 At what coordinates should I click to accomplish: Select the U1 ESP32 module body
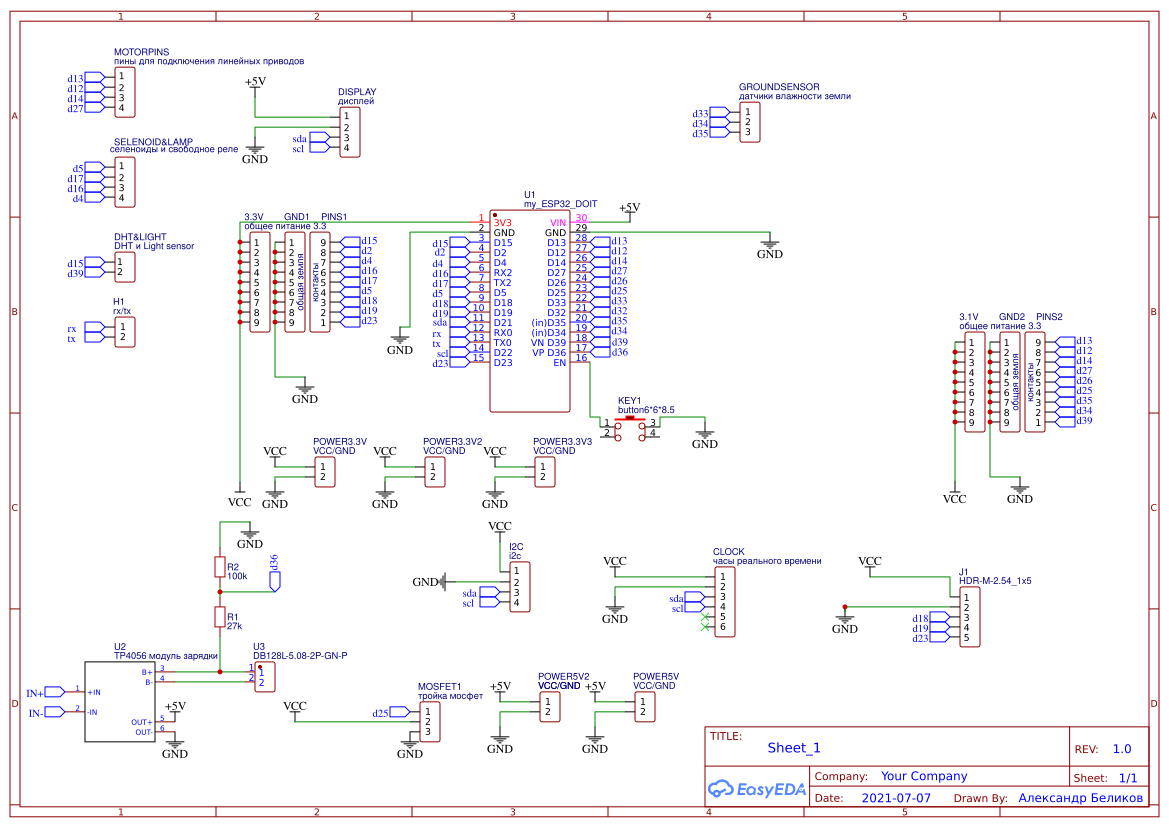click(529, 311)
